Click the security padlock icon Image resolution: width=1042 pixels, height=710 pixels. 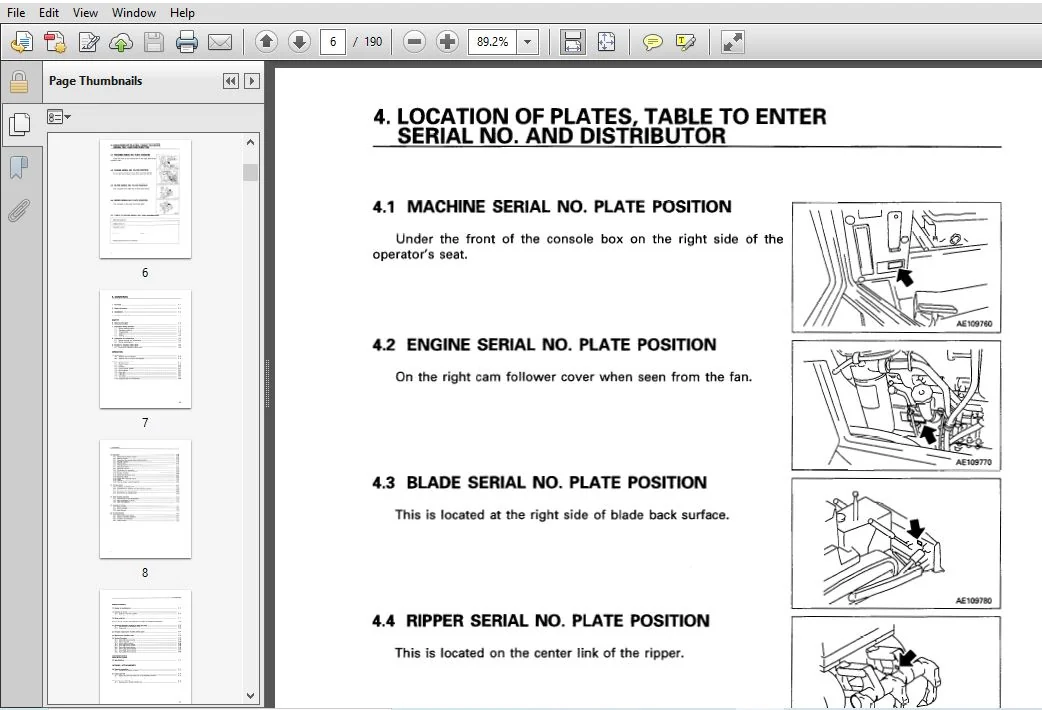[19, 82]
